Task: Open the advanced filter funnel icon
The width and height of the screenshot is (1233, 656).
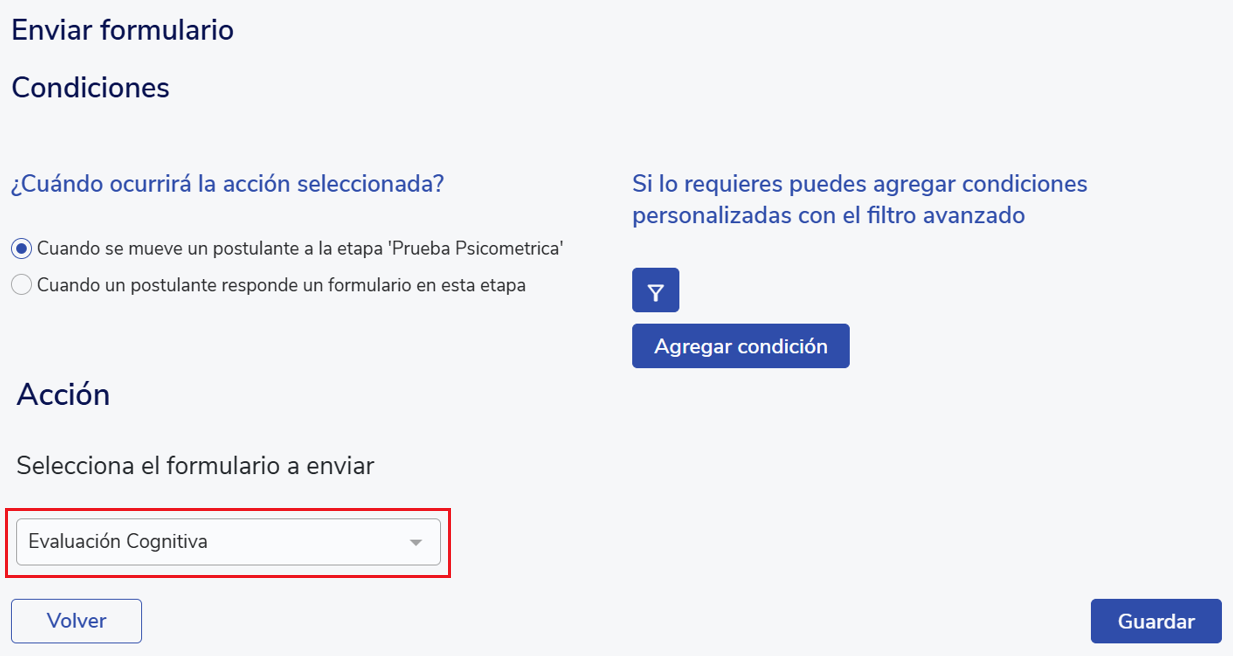Action: point(655,291)
